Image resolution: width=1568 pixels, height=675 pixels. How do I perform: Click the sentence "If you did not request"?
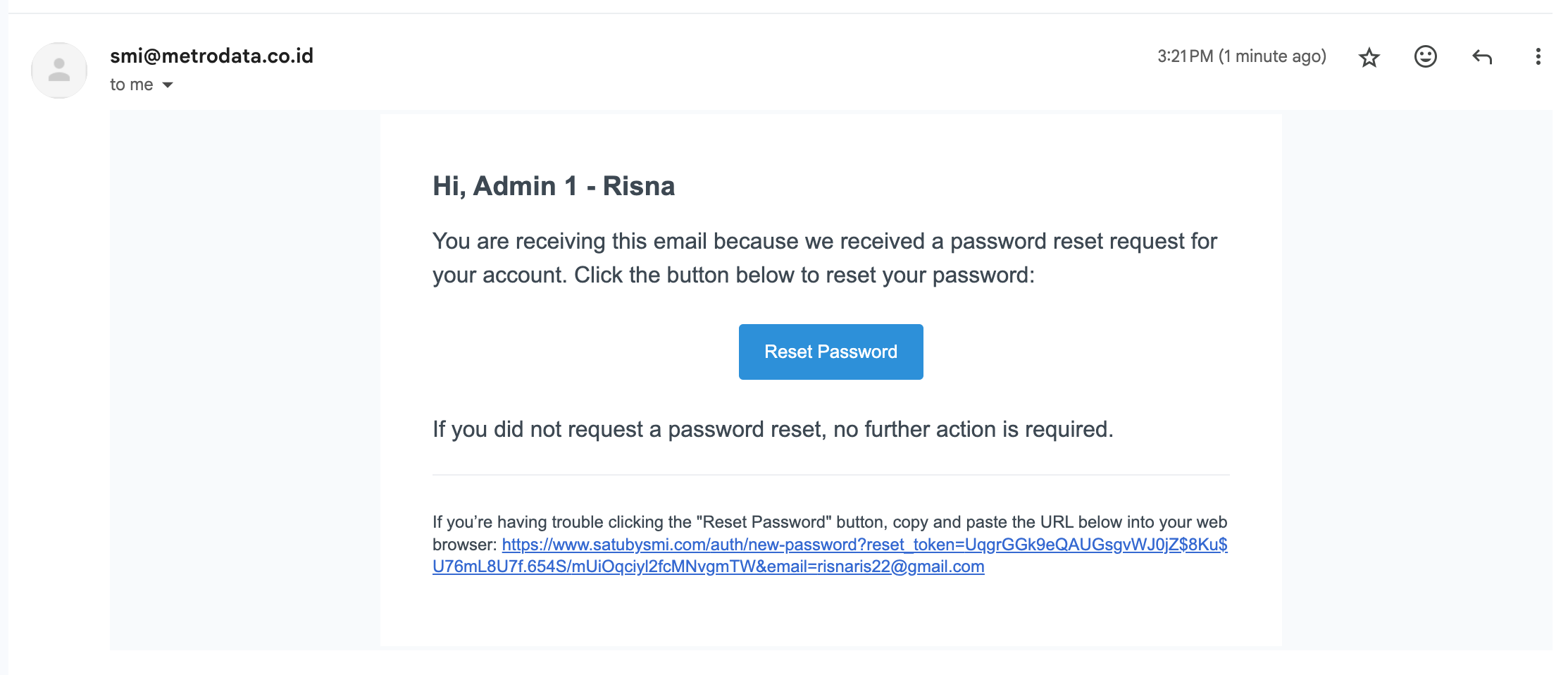[x=773, y=429]
